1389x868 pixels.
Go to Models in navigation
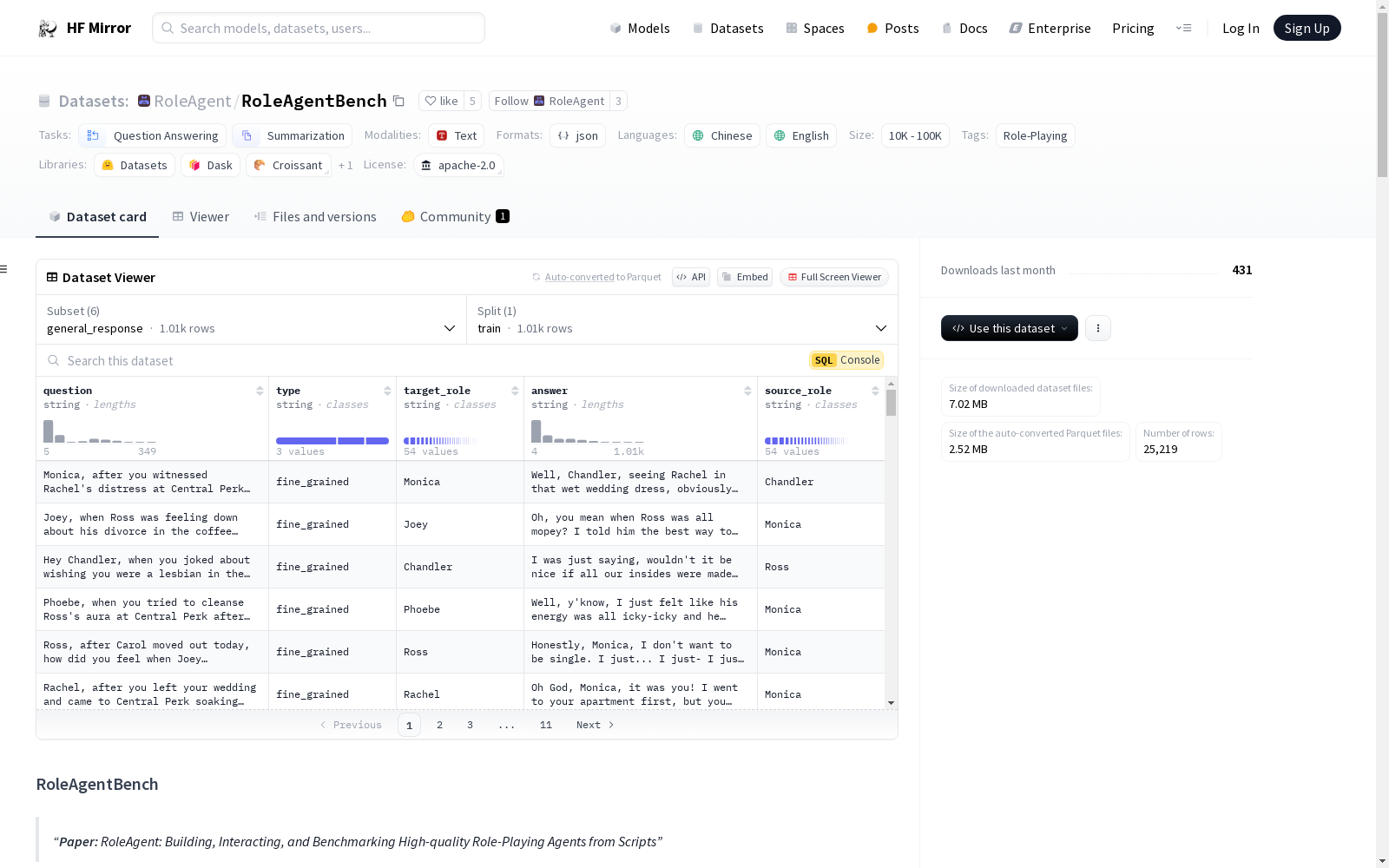[x=640, y=28]
